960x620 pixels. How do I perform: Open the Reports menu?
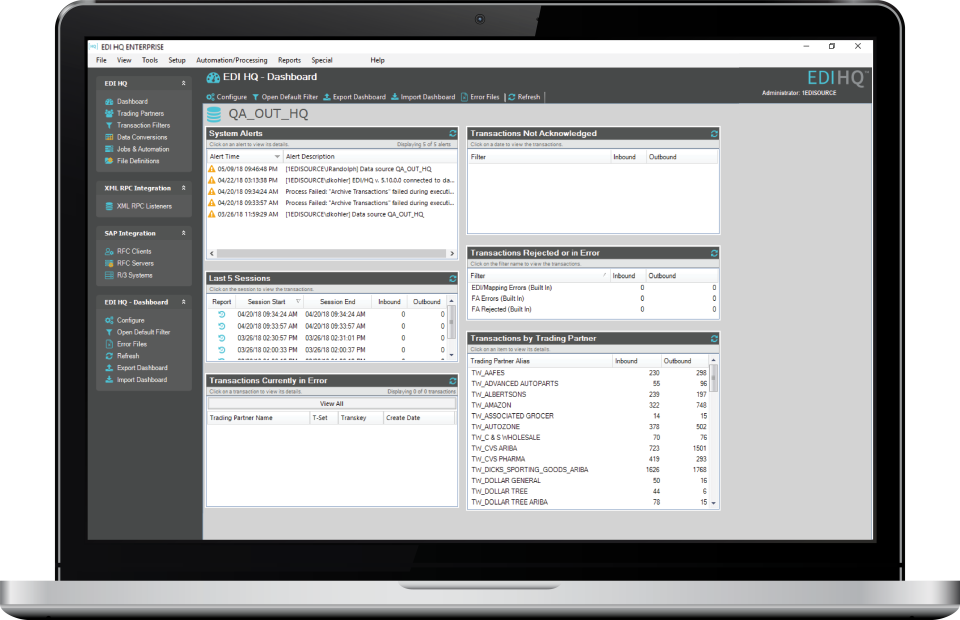[289, 60]
